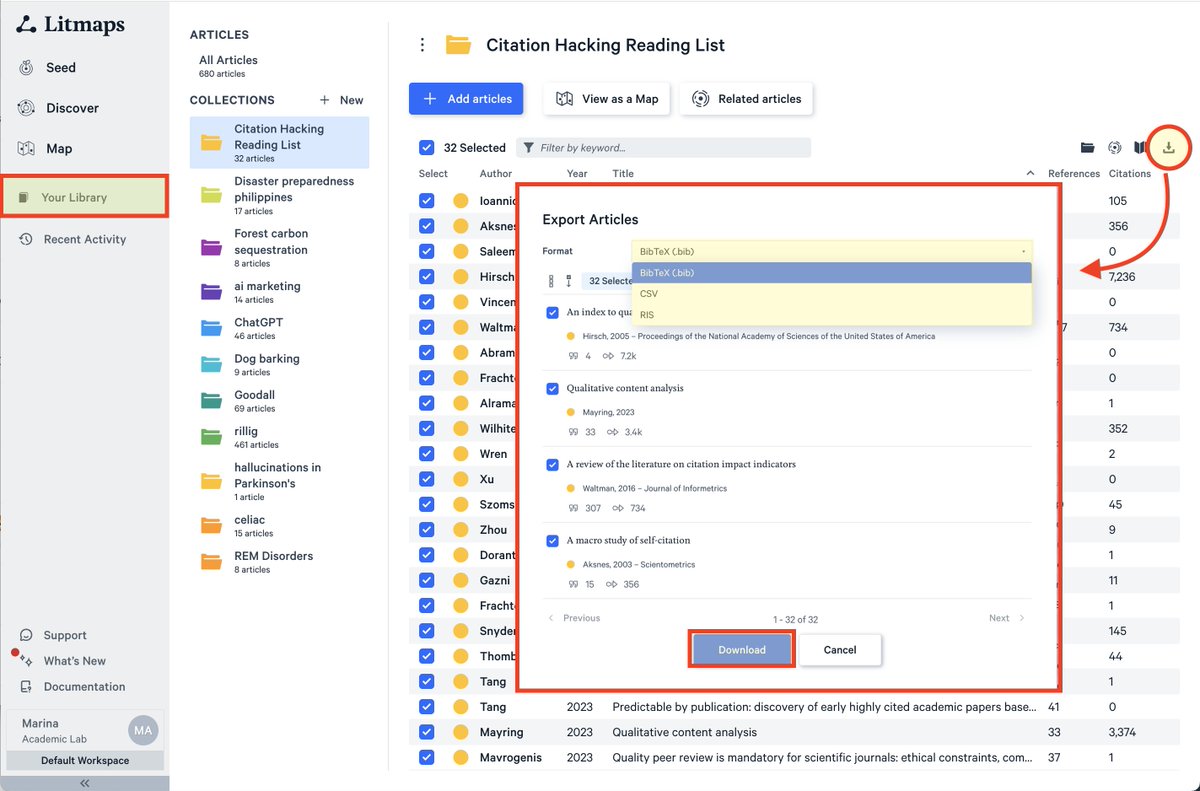The height and width of the screenshot is (791, 1200).
Task: Uncheck A macro study of self-citation
Action: (552, 541)
